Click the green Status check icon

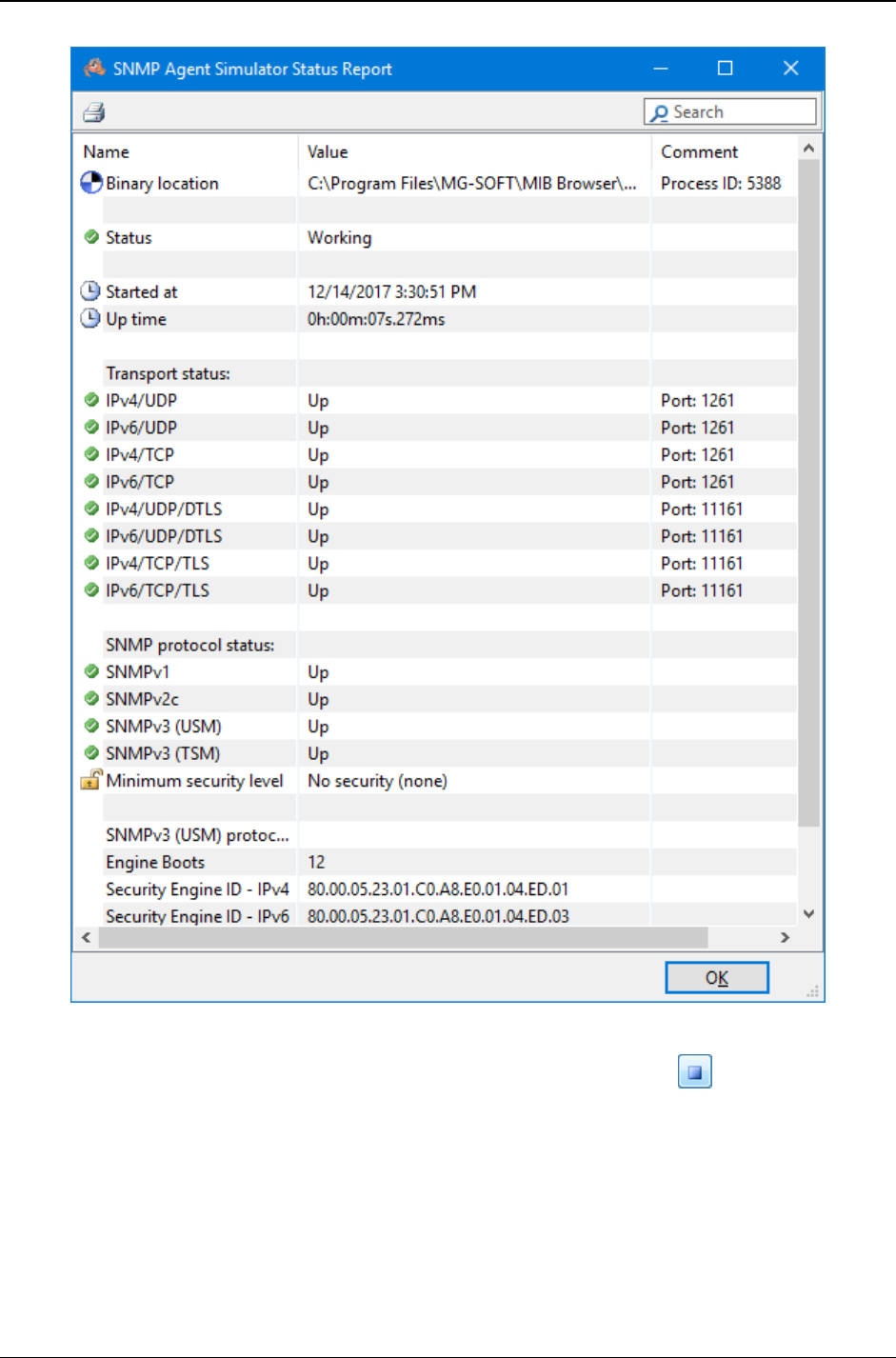coord(91,236)
